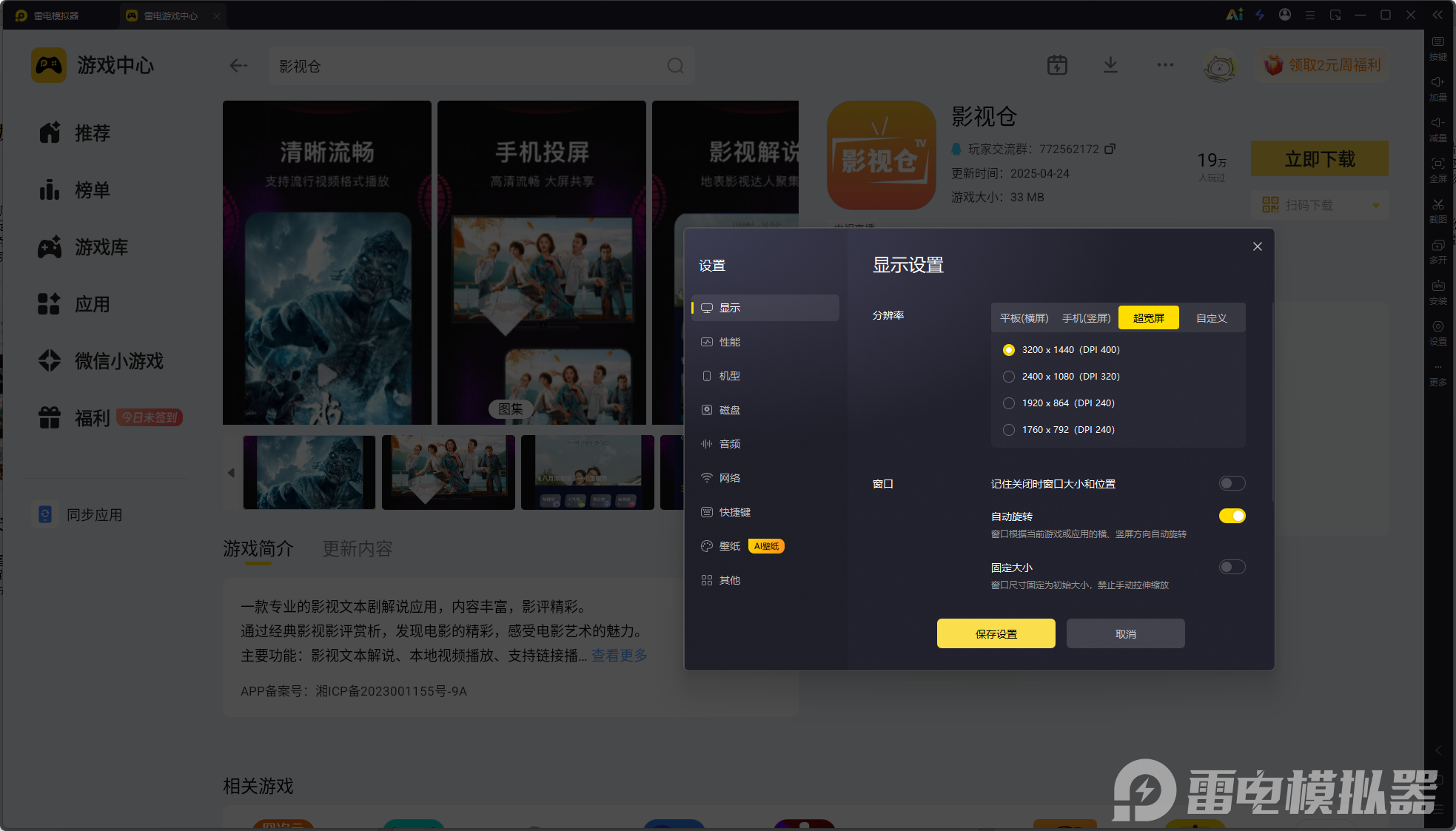Viewport: 1456px width, 831px height.
Task: Open the account icon in title bar
Action: coord(1285,15)
